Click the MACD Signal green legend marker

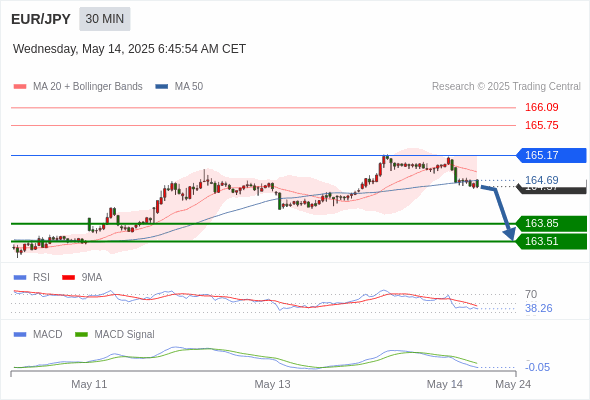[81, 335]
